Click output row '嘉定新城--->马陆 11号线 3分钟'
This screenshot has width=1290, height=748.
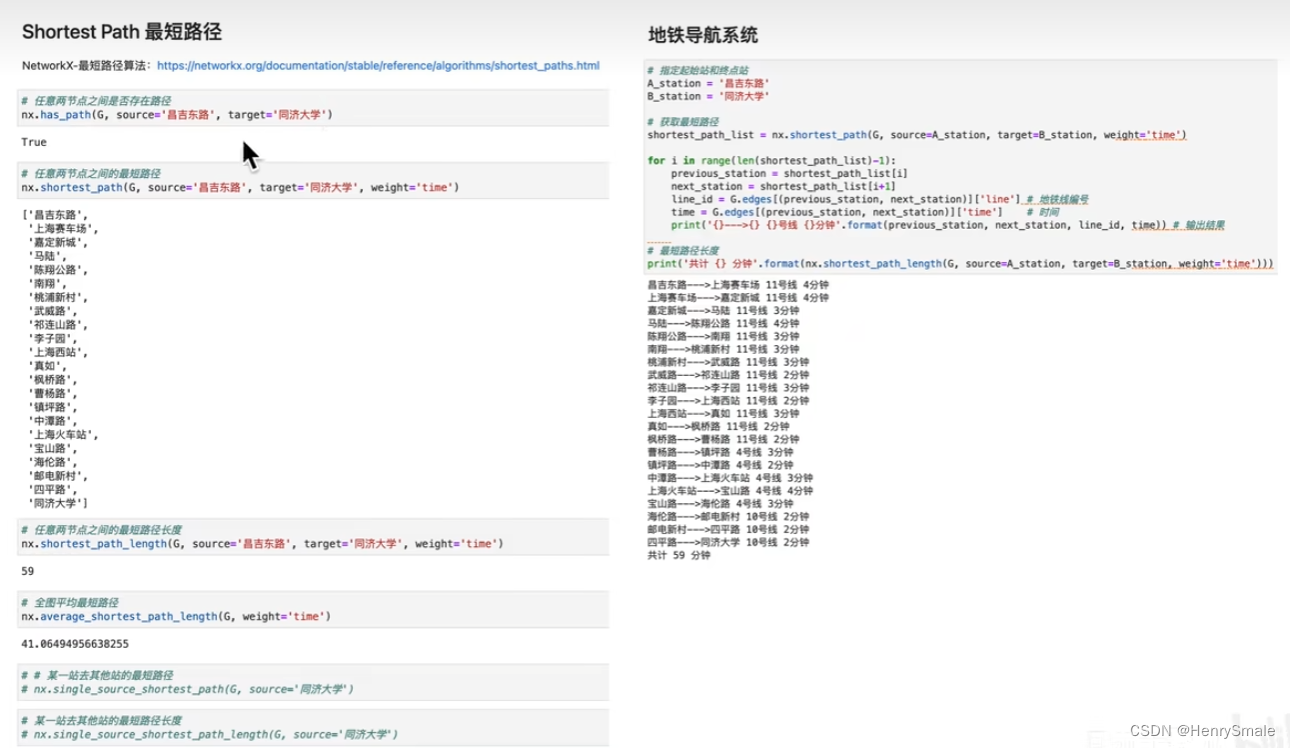tap(723, 311)
